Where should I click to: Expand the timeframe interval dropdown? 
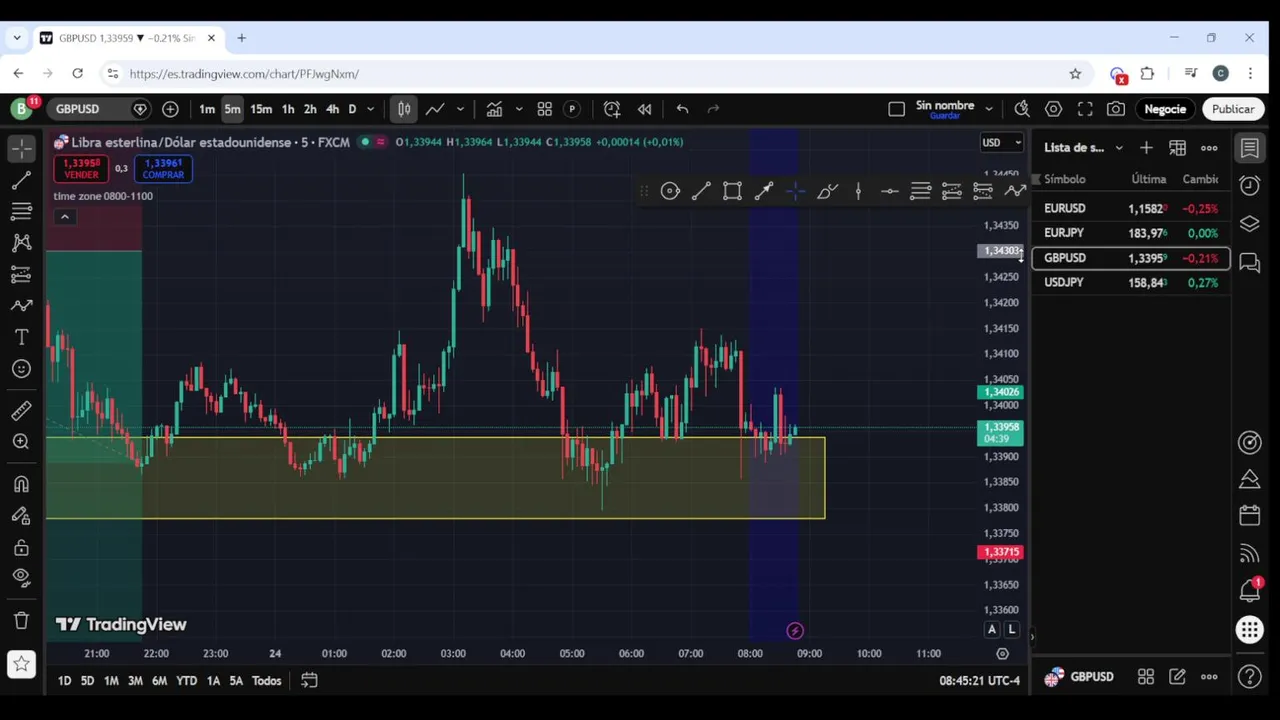pyautogui.click(x=370, y=109)
